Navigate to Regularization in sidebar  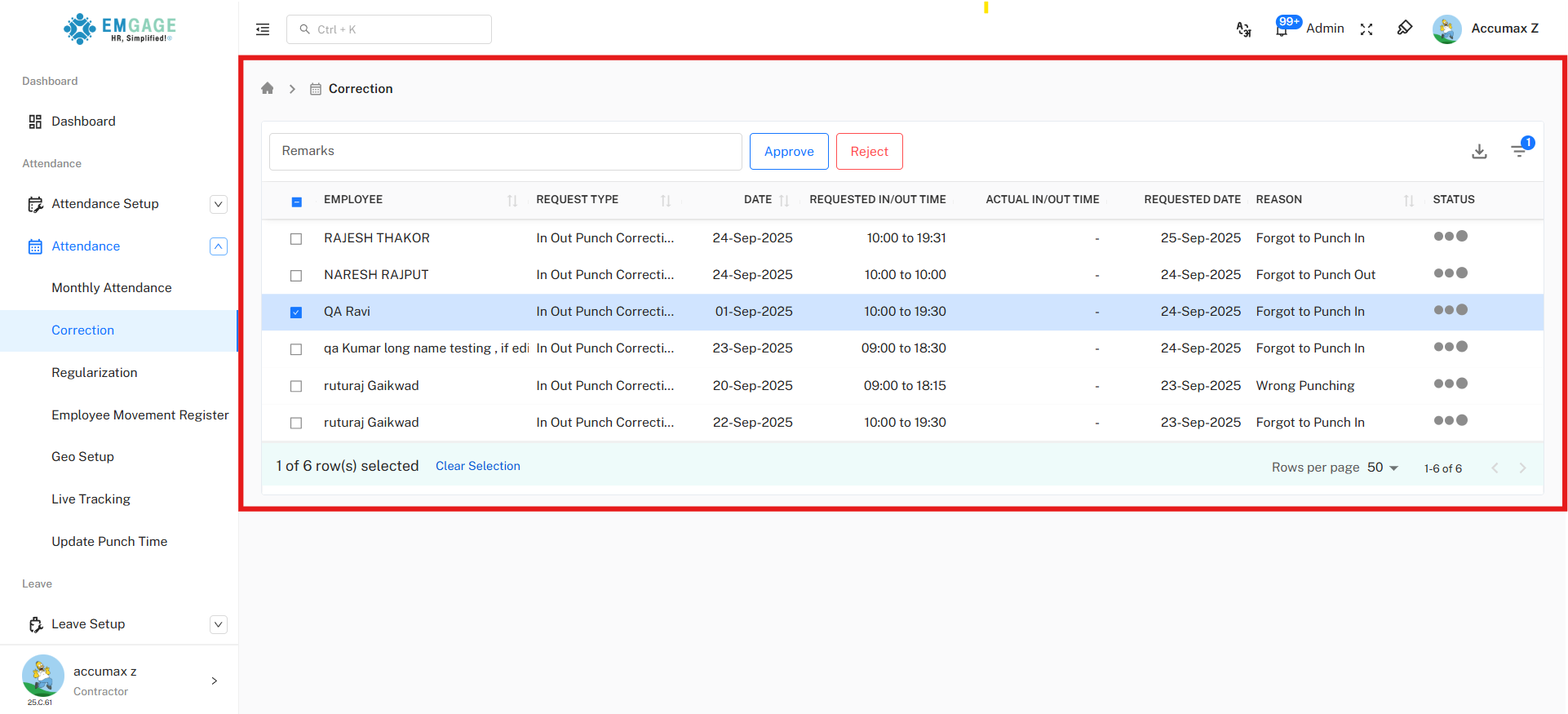[x=95, y=373]
